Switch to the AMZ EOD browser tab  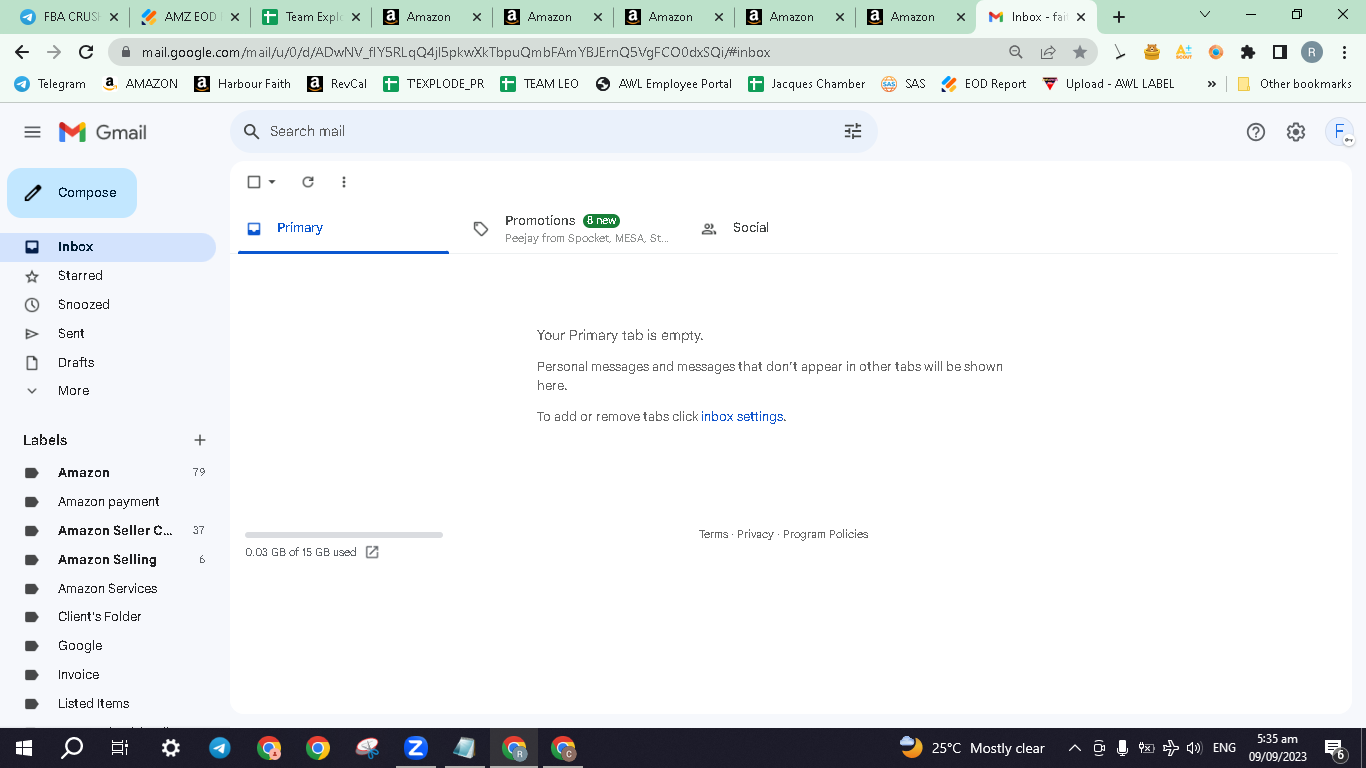click(190, 17)
